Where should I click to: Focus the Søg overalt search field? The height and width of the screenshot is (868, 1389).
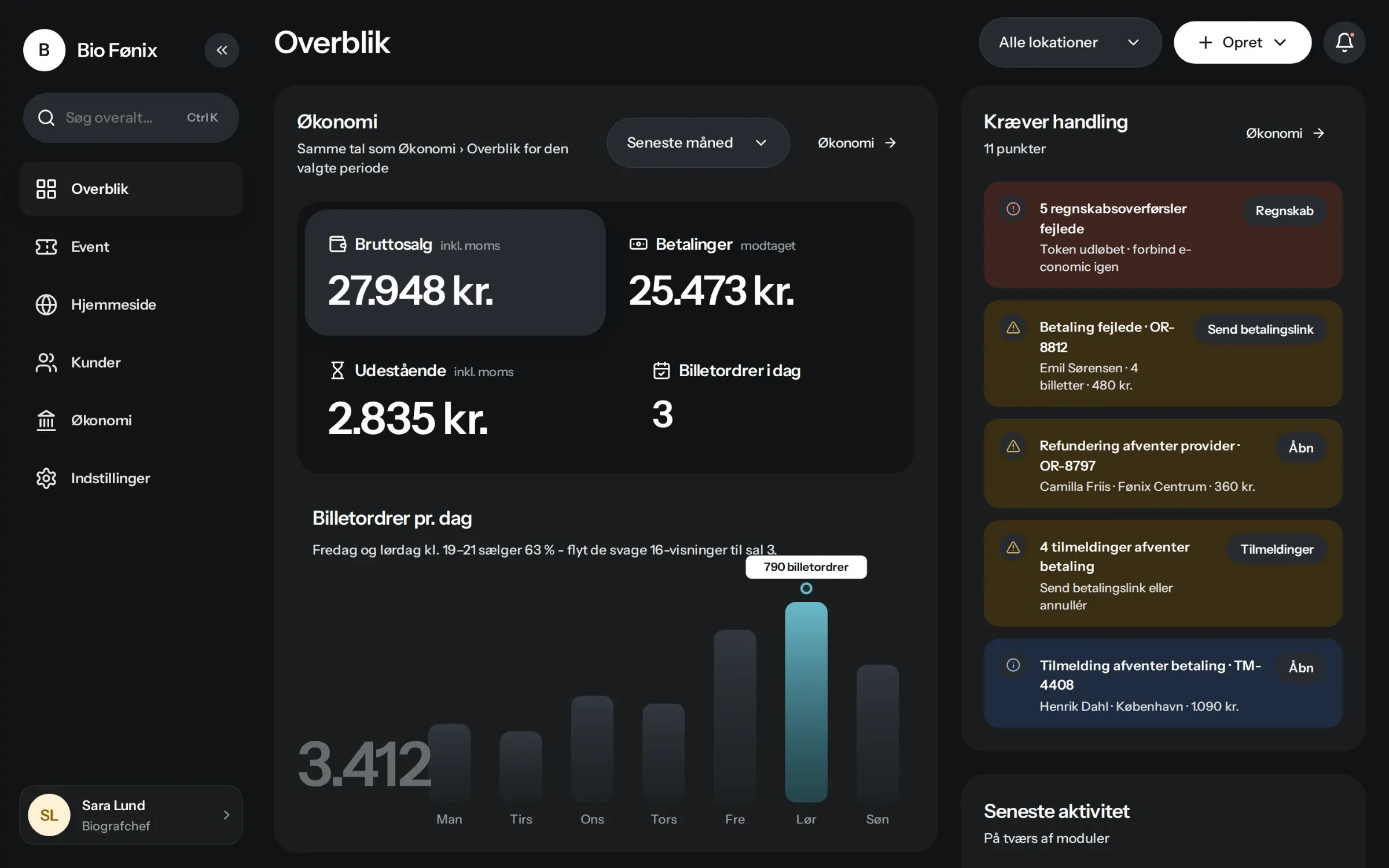131,118
